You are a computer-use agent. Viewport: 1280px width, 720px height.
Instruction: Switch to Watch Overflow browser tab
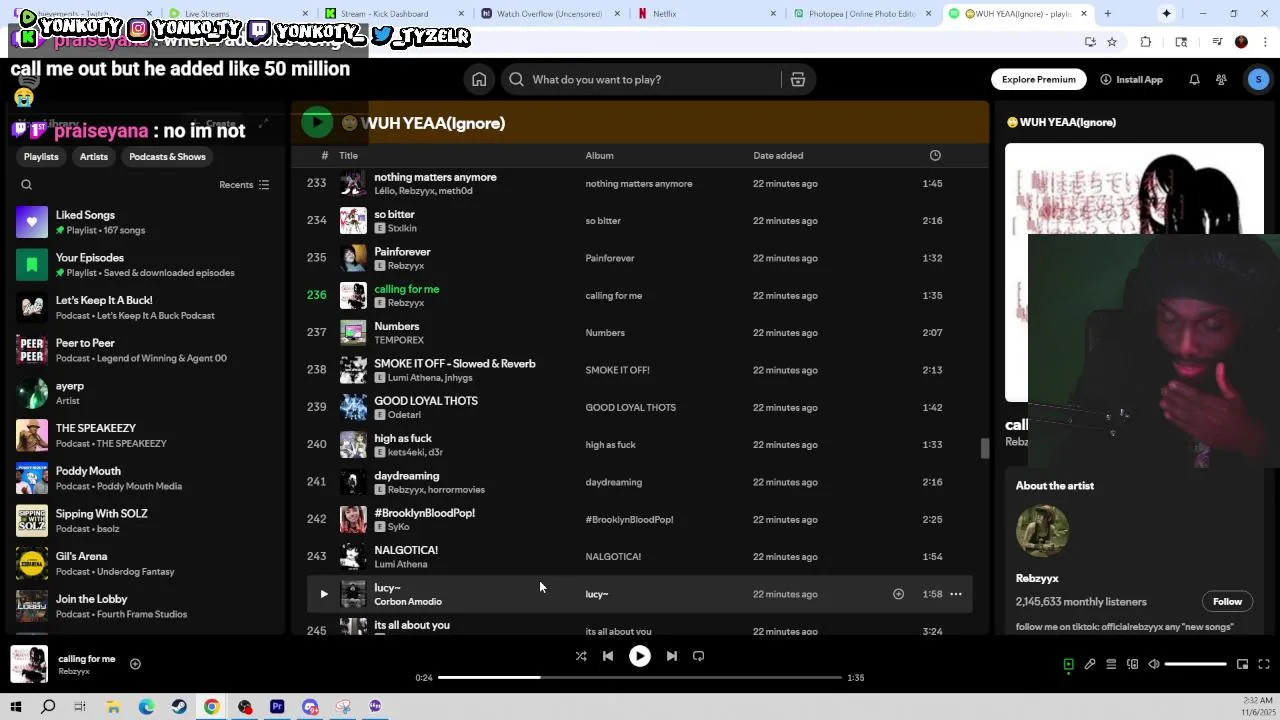point(550,14)
